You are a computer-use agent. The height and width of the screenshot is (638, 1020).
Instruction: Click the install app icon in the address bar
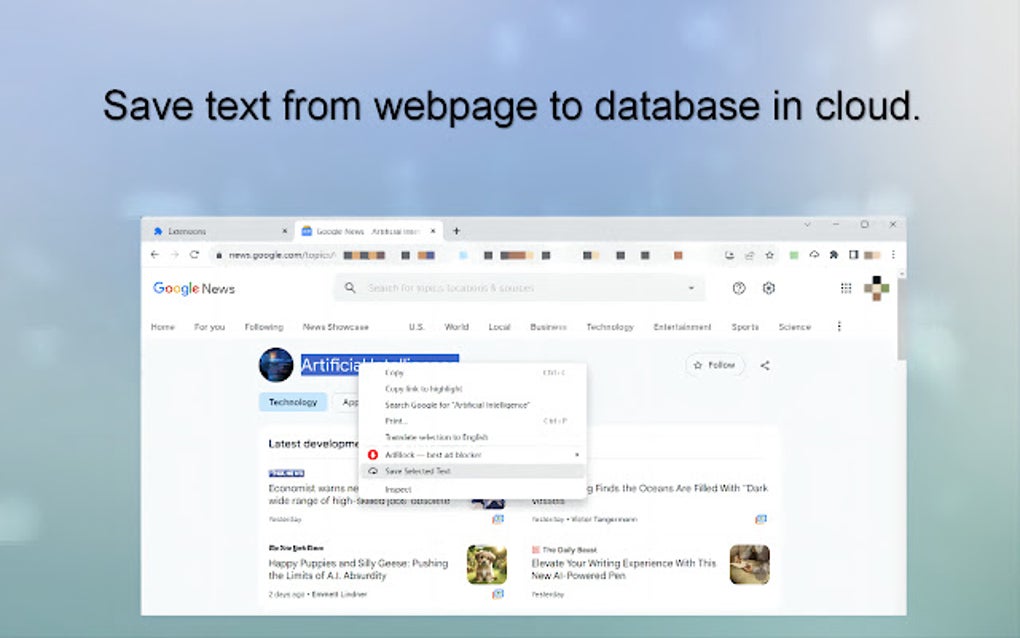(729, 255)
